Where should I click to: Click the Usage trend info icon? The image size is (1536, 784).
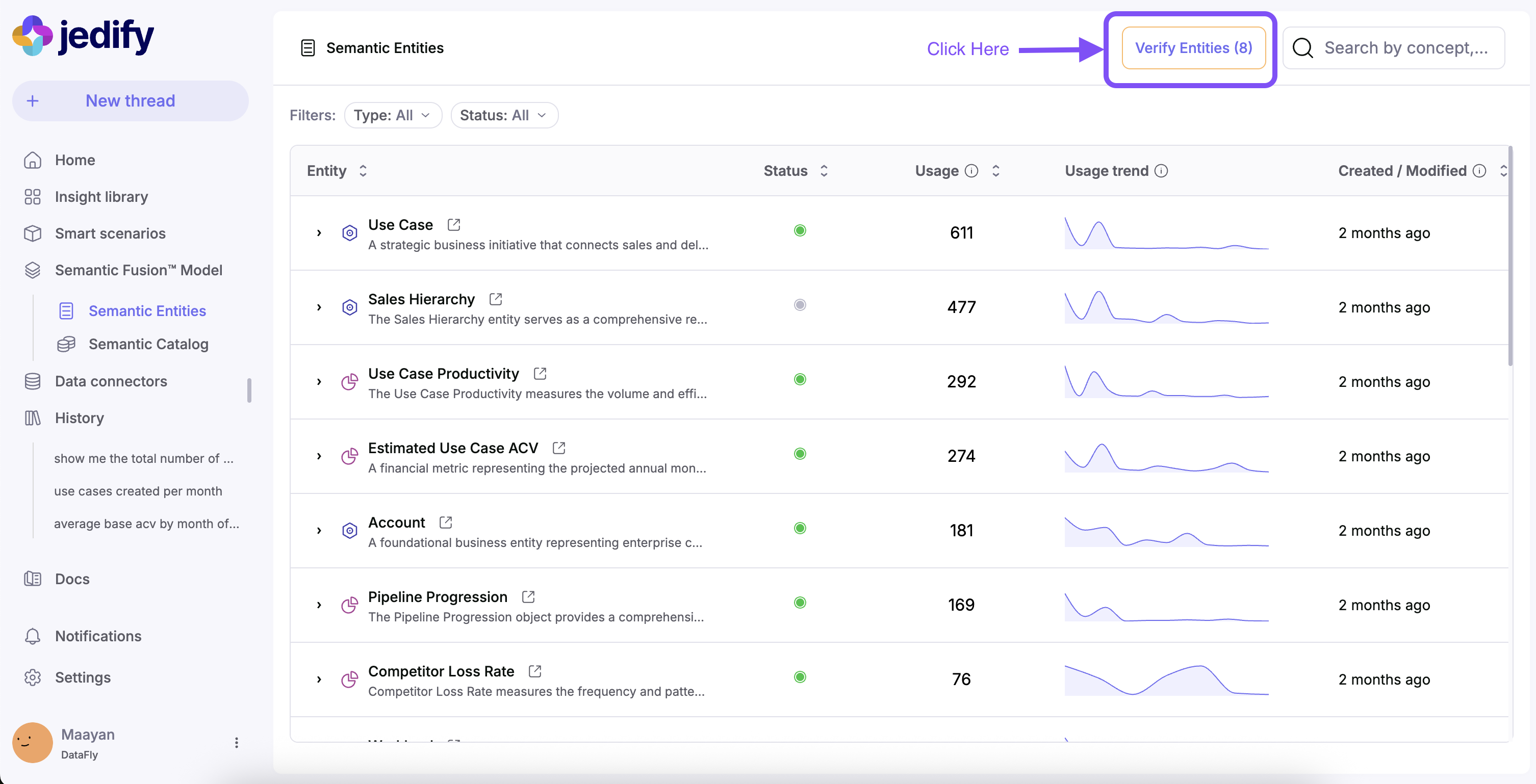1160,171
